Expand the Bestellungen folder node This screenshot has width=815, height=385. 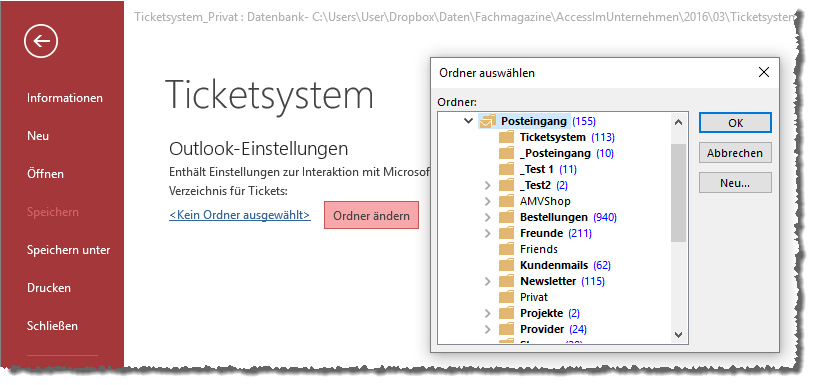487,217
